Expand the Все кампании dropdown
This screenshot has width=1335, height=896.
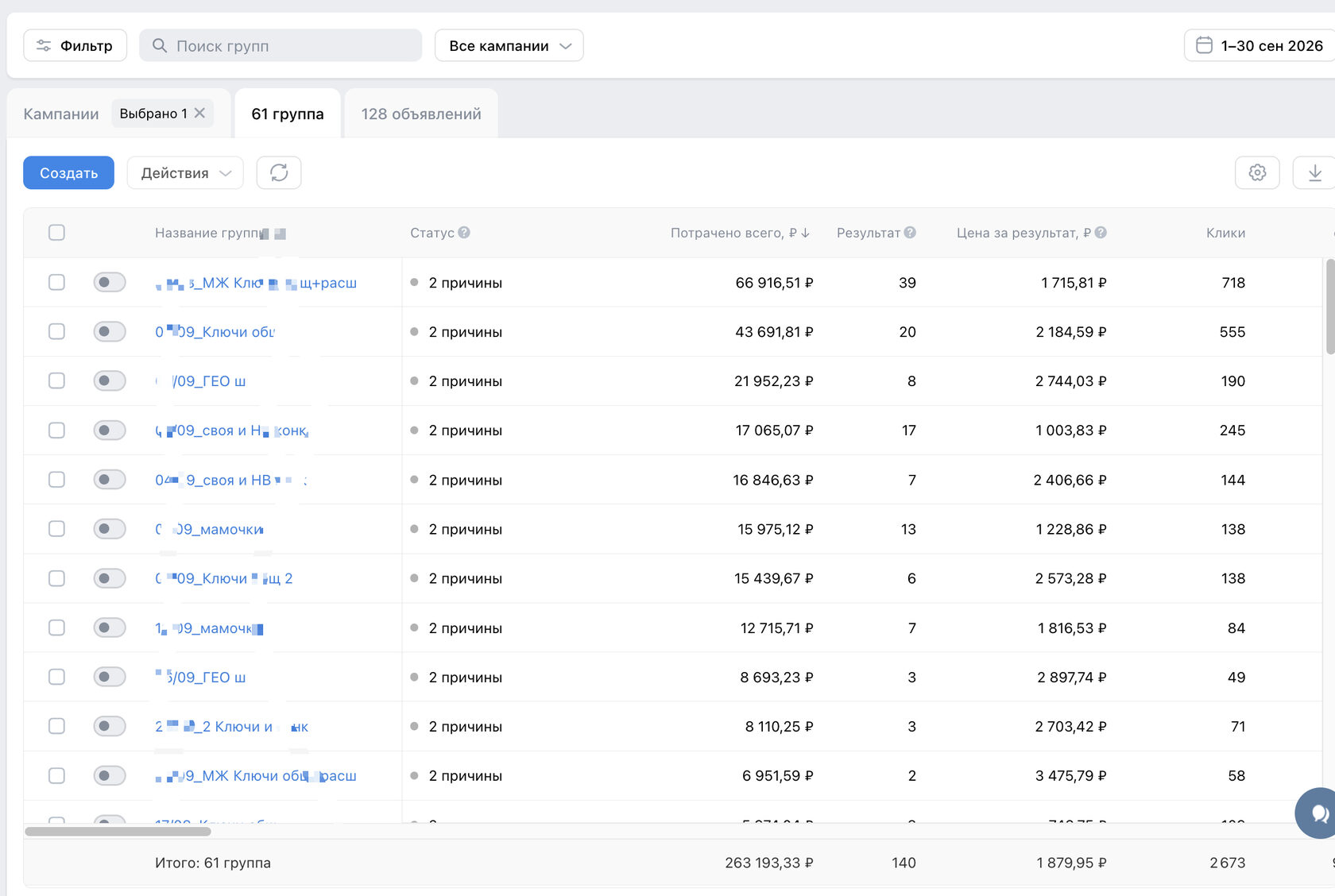[509, 45]
